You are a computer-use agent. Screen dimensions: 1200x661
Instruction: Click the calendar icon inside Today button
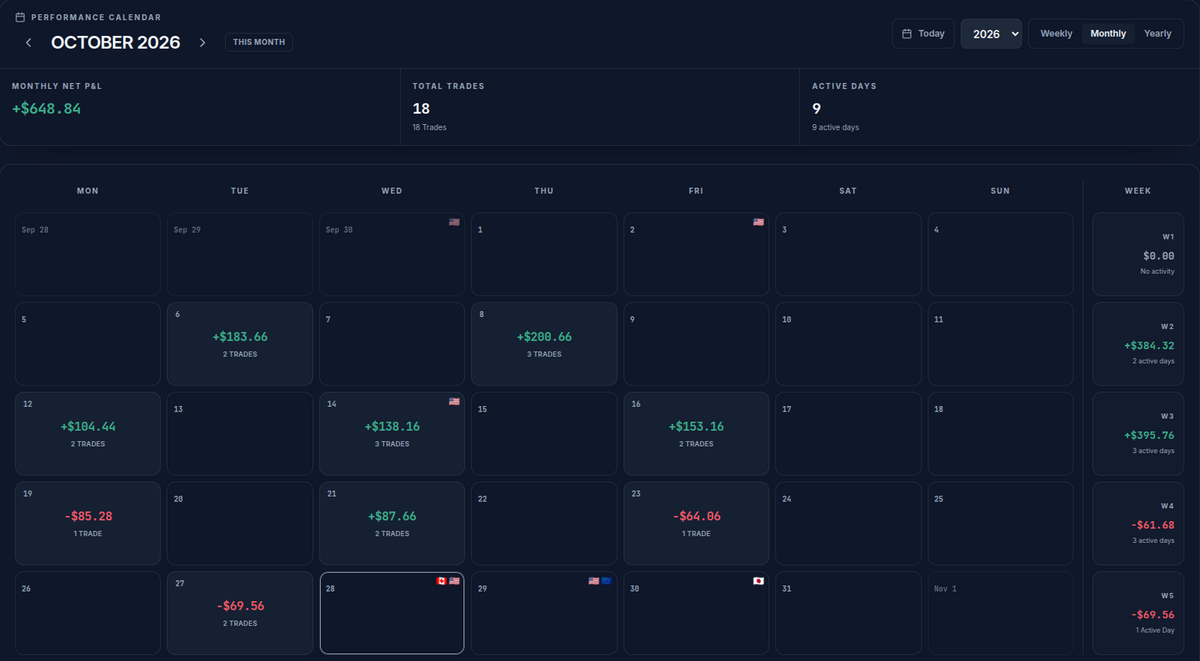907,33
